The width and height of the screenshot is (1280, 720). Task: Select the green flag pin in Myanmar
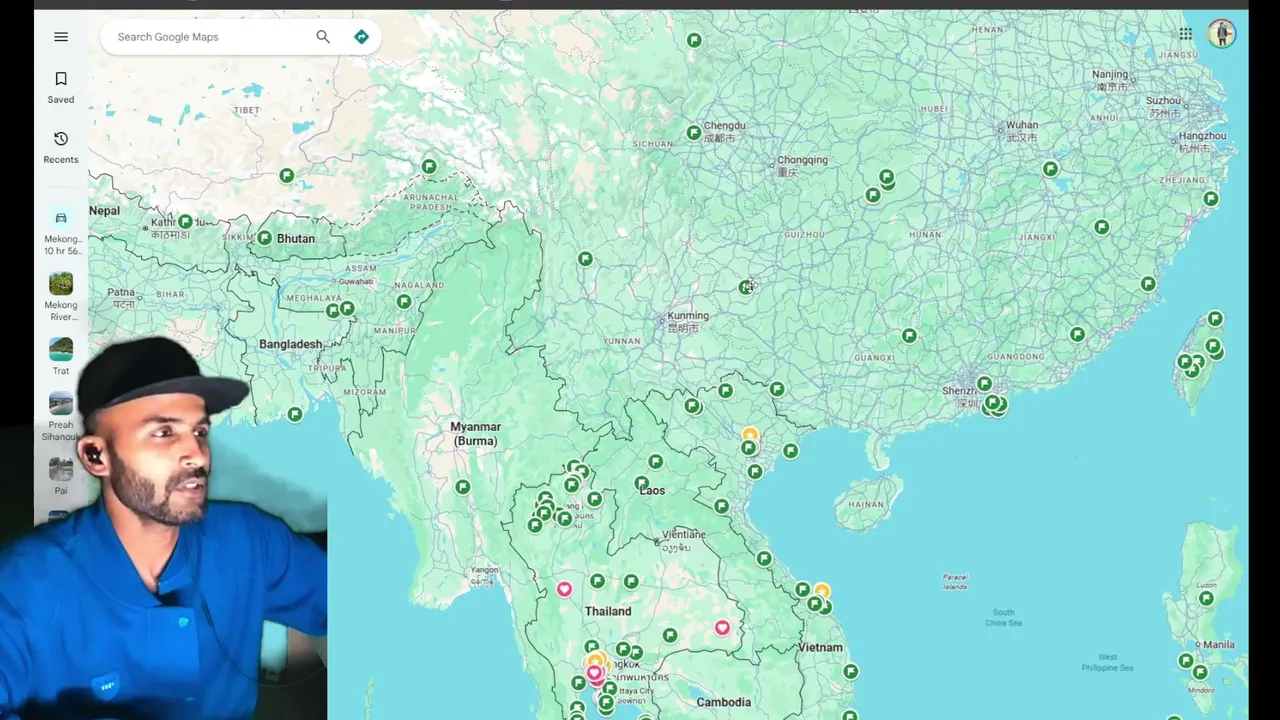coord(462,487)
